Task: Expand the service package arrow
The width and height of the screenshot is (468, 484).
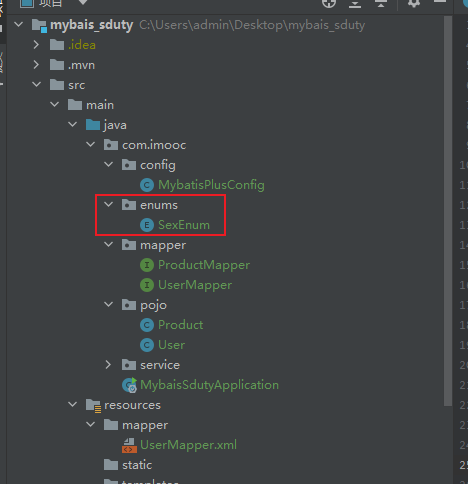Action: [108, 365]
